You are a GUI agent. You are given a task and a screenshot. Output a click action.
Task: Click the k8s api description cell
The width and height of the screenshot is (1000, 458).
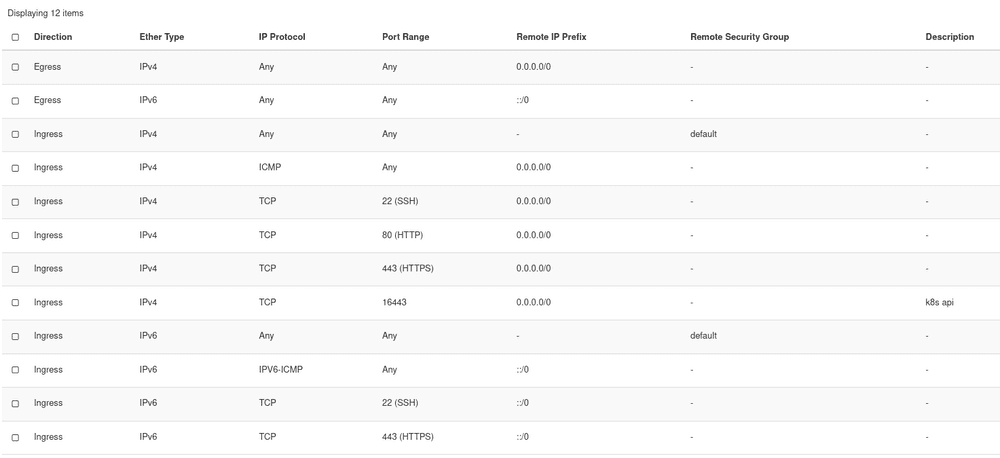click(x=939, y=302)
